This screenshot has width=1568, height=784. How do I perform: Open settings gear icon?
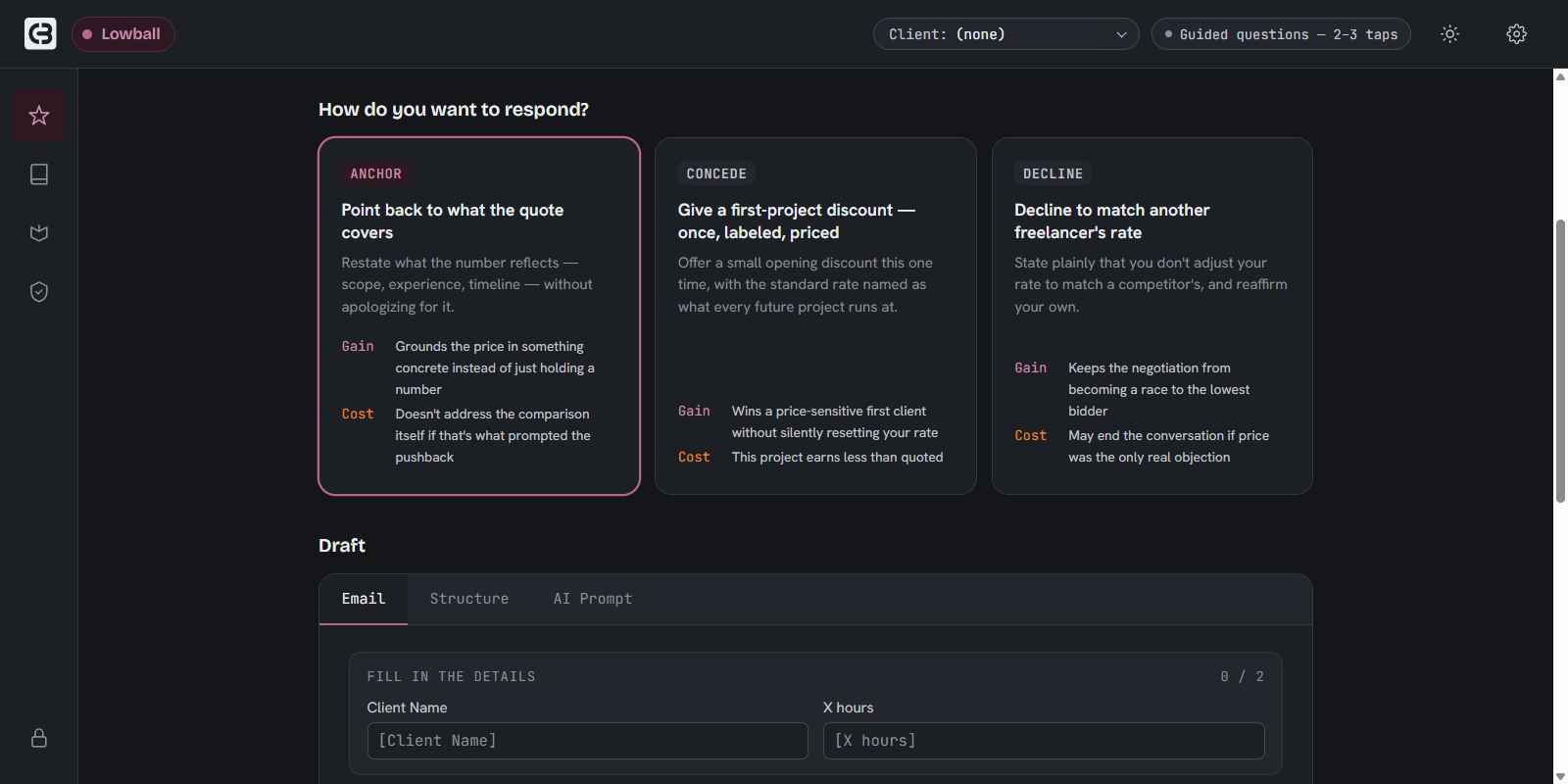(x=1517, y=34)
